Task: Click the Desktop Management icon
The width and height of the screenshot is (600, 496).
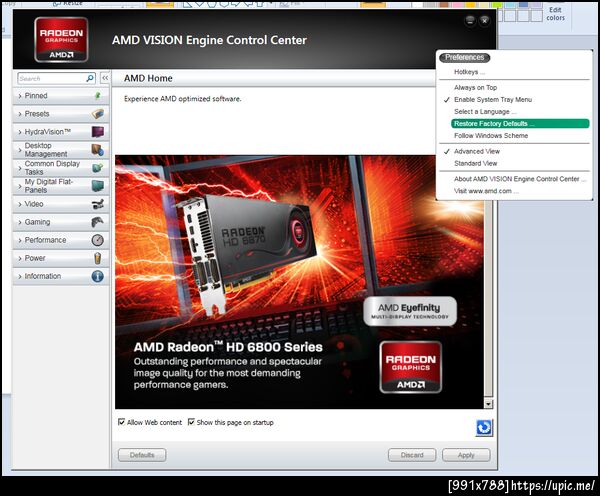Action: 98,150
